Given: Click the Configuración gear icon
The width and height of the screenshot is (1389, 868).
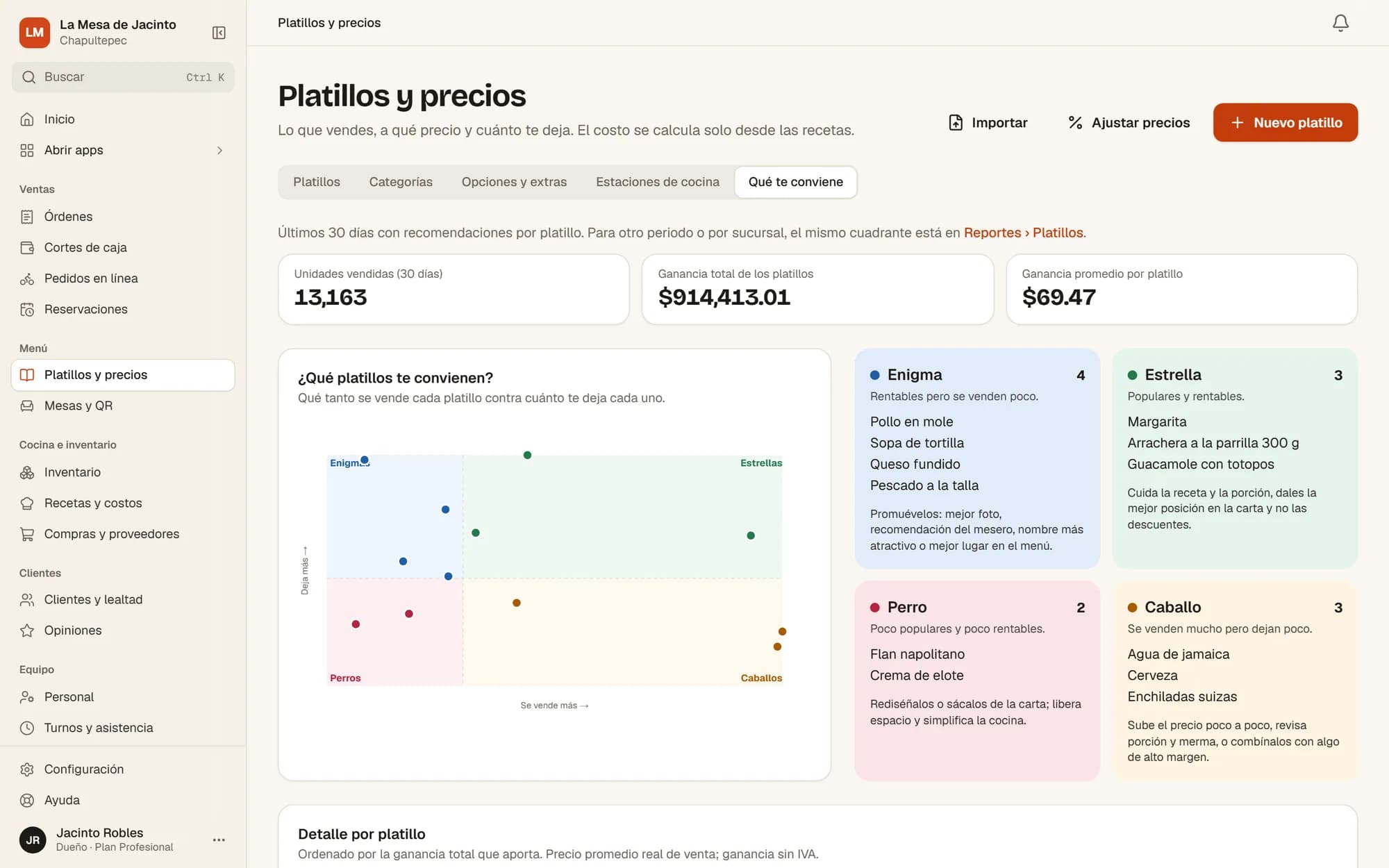Looking at the screenshot, I should pyautogui.click(x=27, y=769).
